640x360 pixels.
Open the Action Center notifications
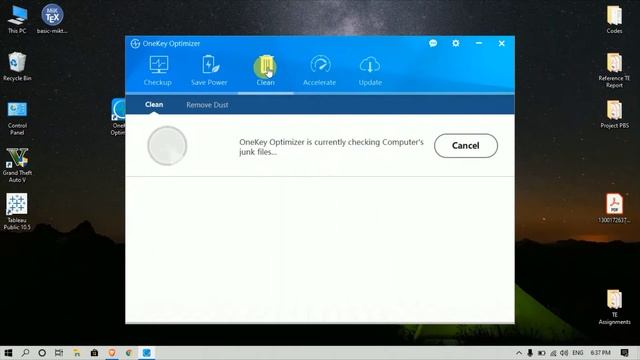(624, 353)
